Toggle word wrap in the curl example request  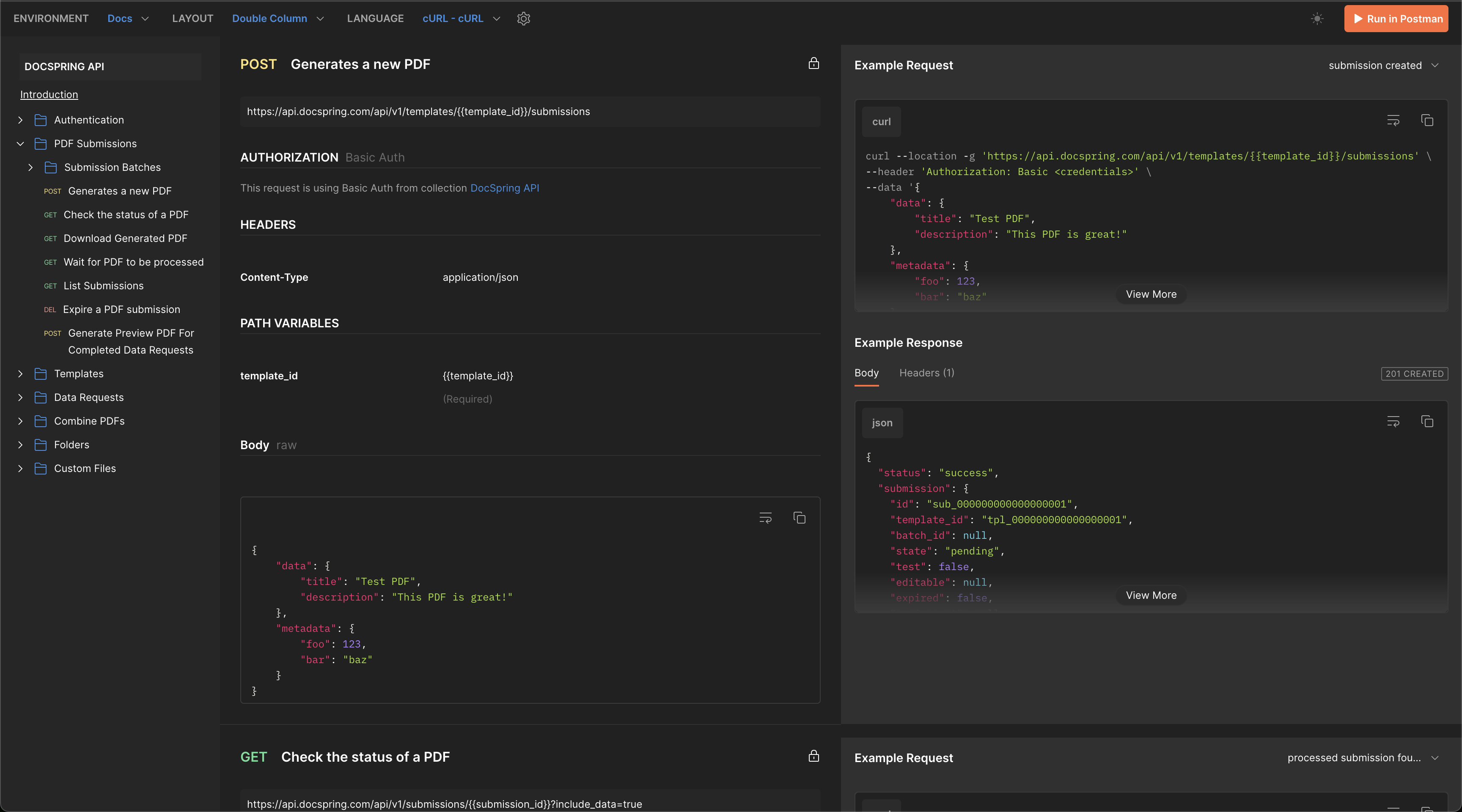click(1393, 120)
